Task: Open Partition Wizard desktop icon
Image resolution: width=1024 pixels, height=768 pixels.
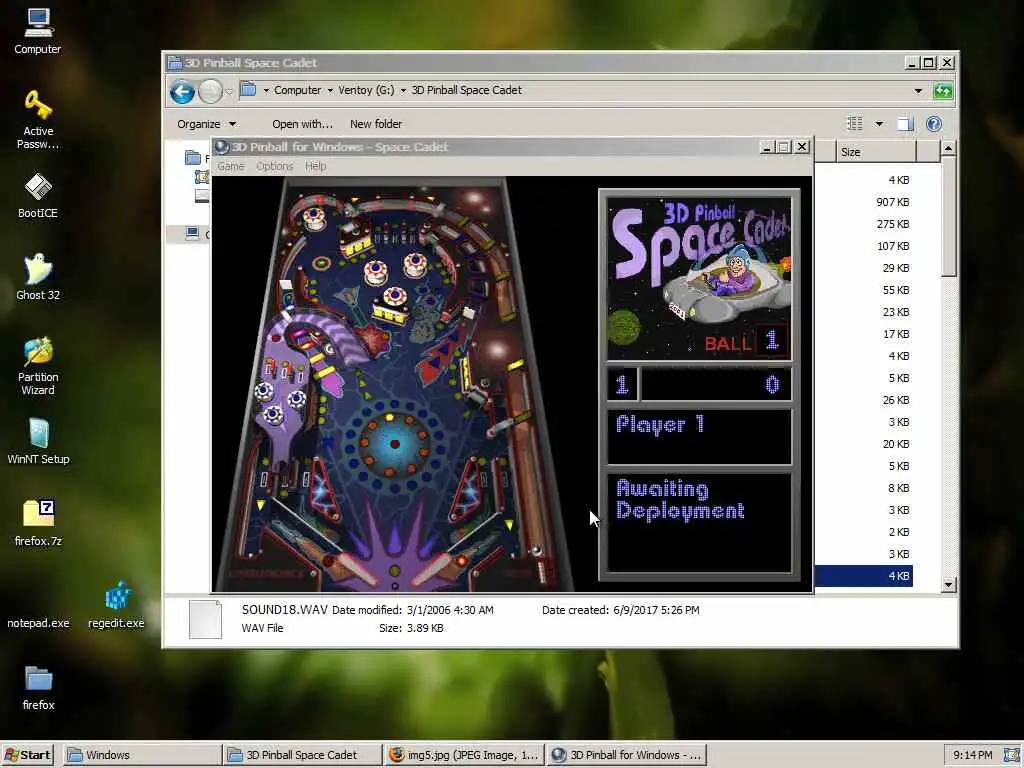Action: tap(38, 366)
